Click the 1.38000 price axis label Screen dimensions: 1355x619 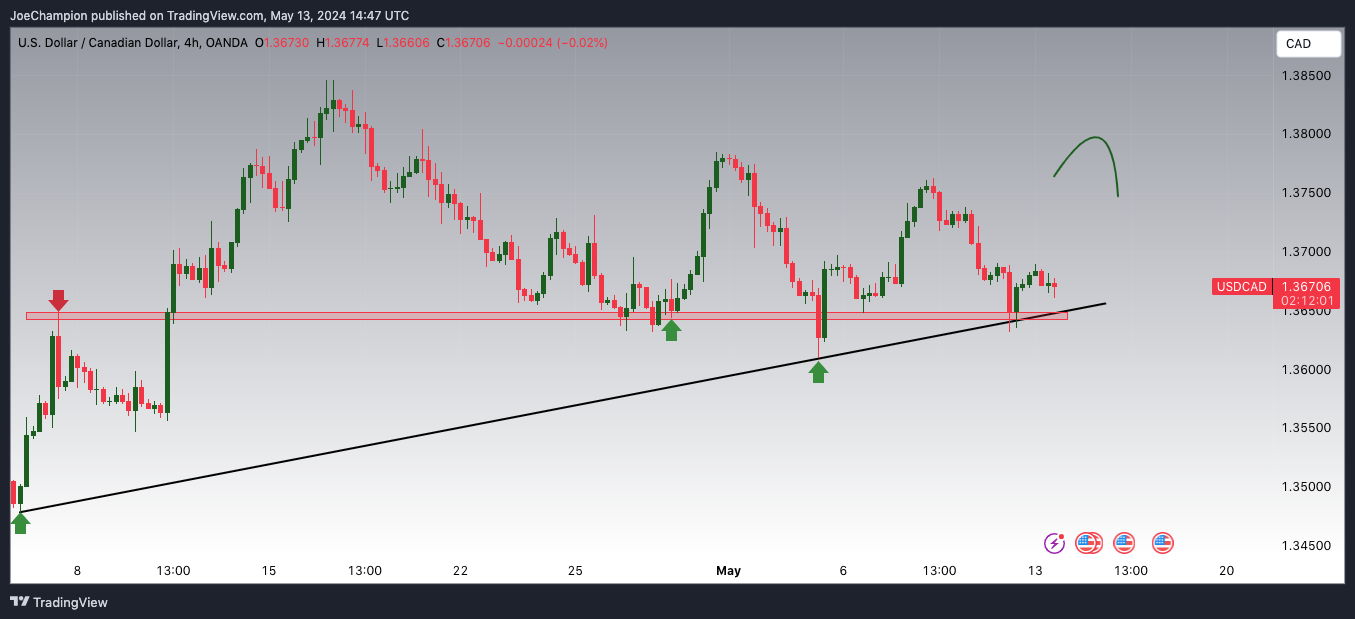pyautogui.click(x=1306, y=134)
